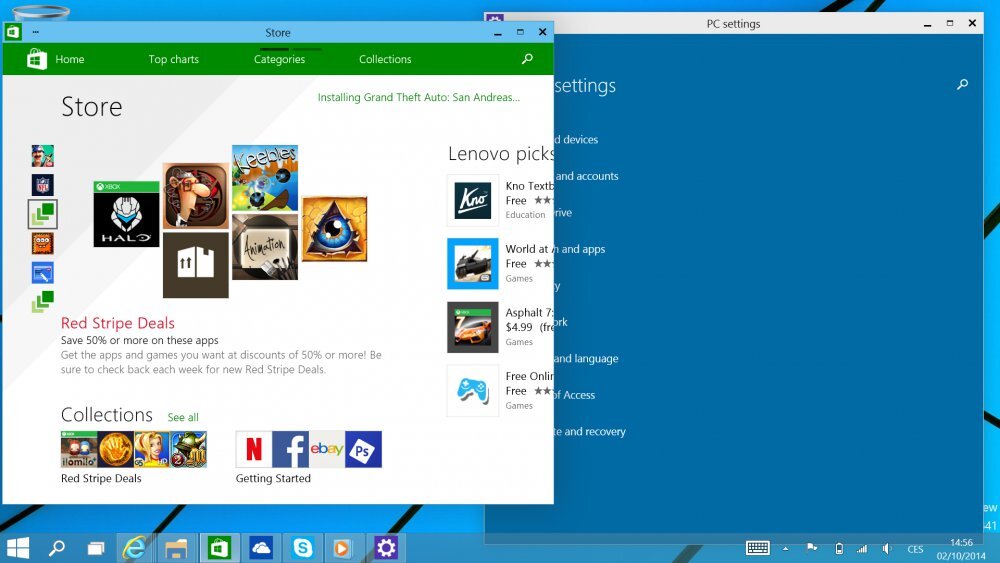Open Red Stripe Deals collection thumbnail strip

tap(134, 450)
